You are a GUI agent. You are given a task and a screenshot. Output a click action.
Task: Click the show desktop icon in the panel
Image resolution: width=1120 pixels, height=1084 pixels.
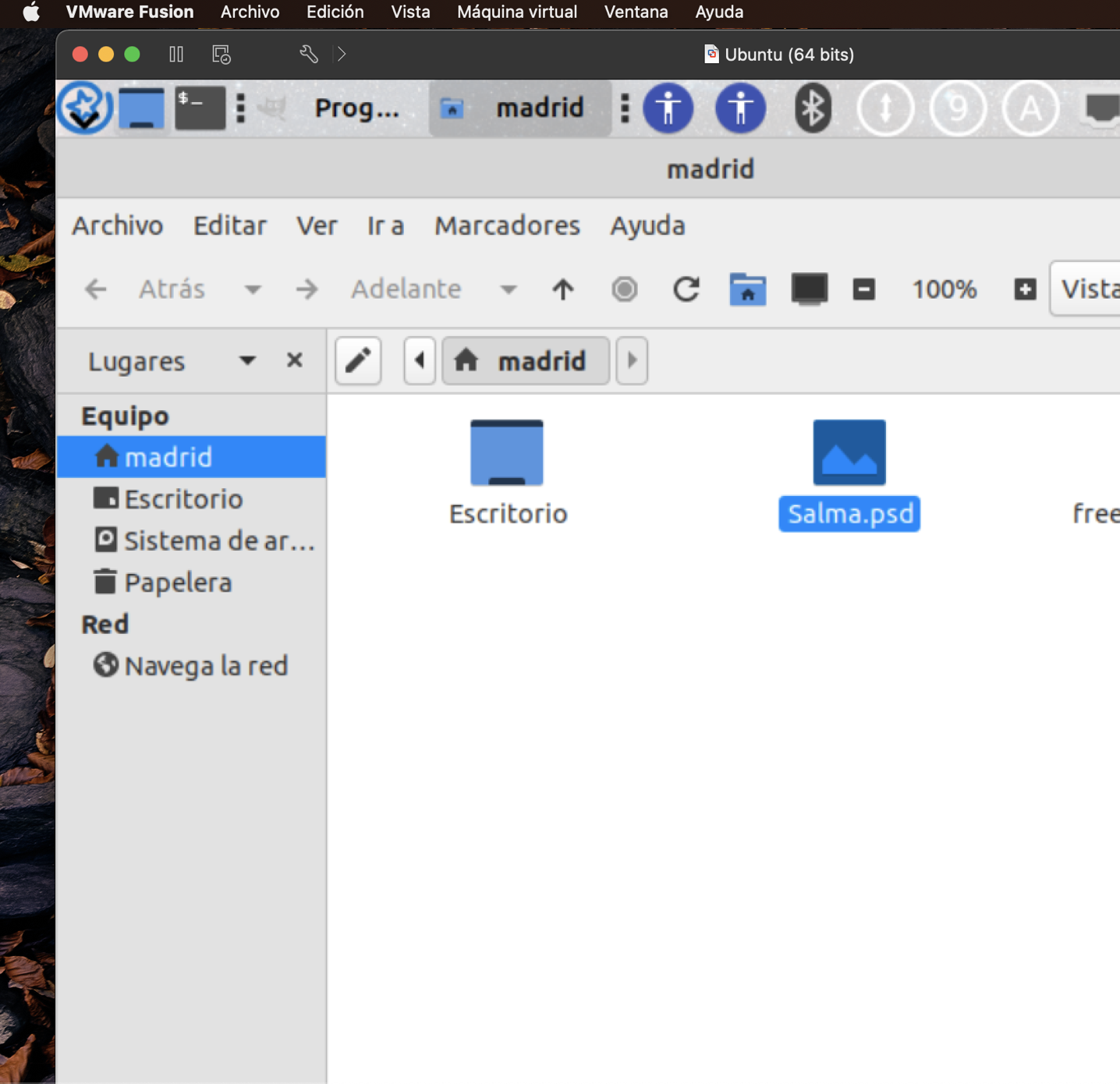point(141,108)
